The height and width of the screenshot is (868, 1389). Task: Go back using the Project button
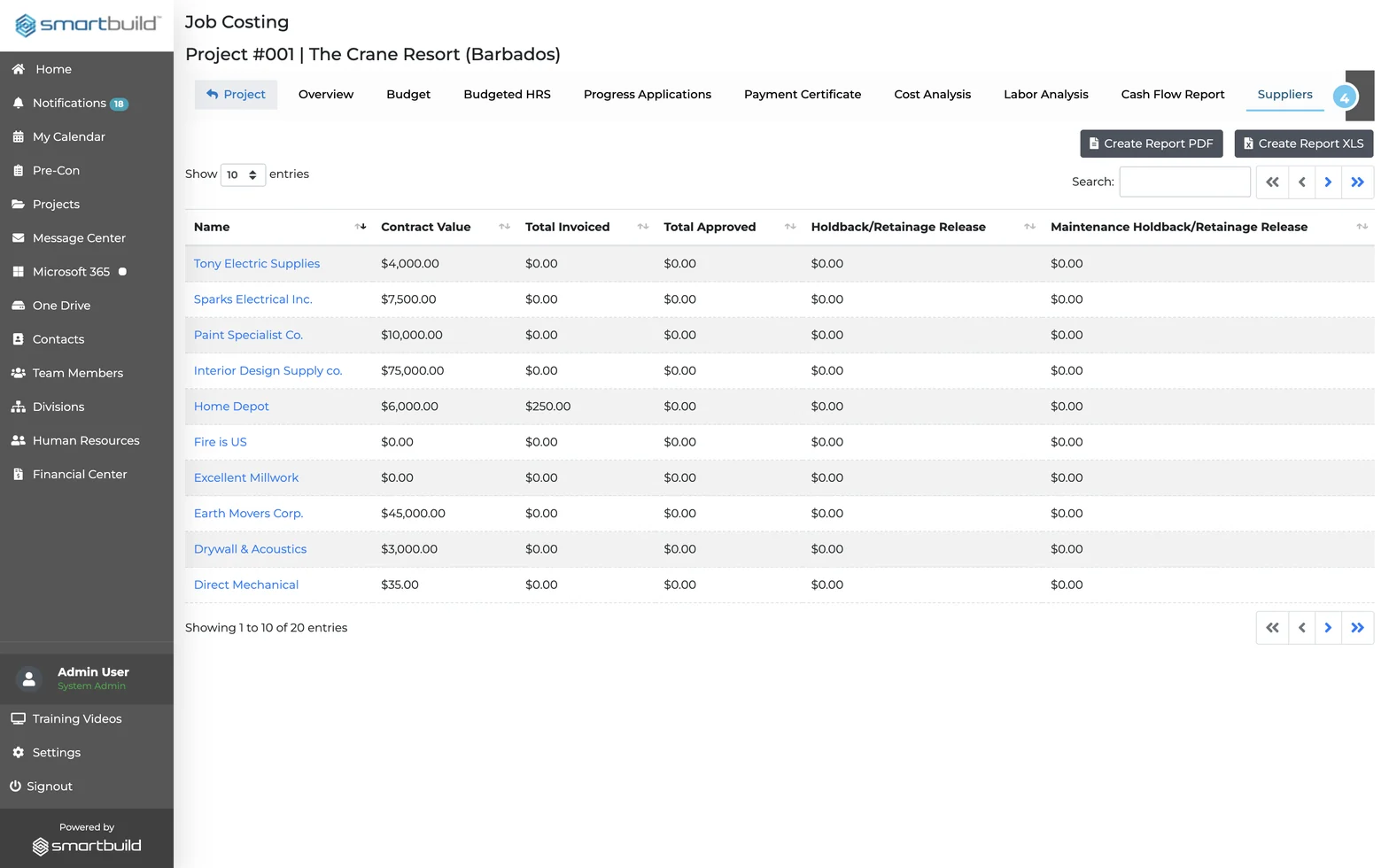click(x=236, y=95)
